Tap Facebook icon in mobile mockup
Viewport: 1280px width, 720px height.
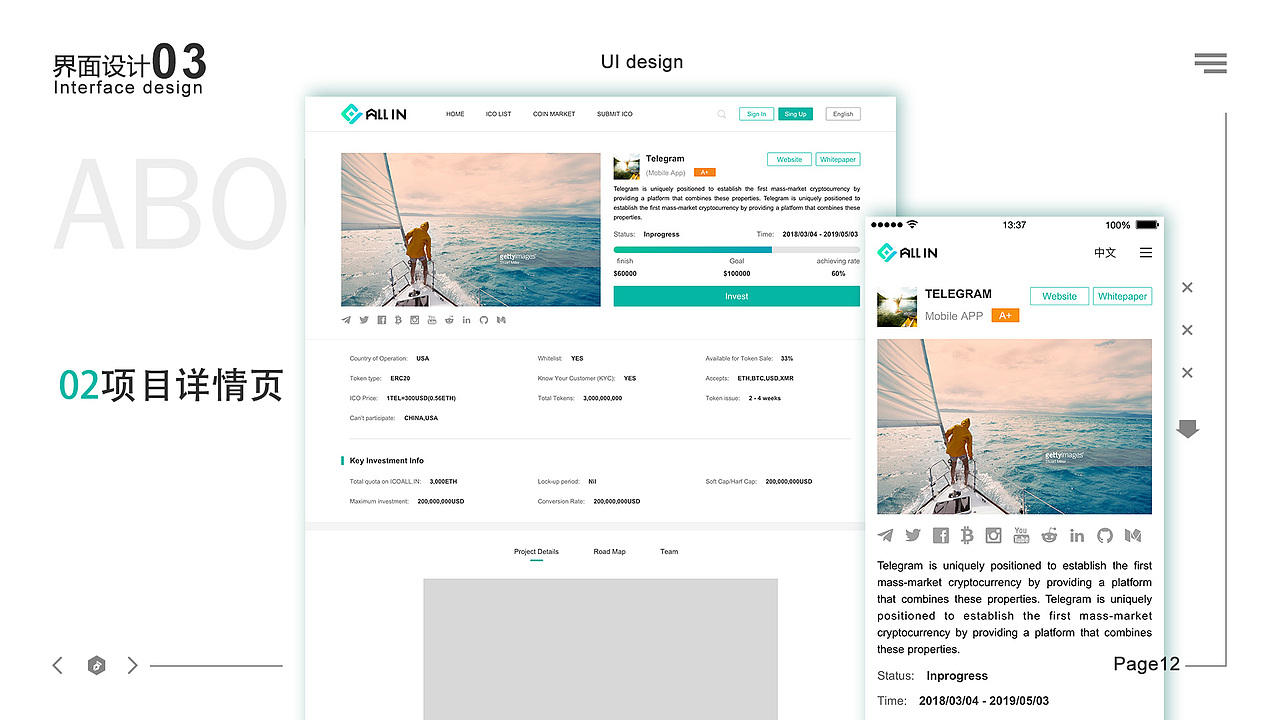click(940, 535)
